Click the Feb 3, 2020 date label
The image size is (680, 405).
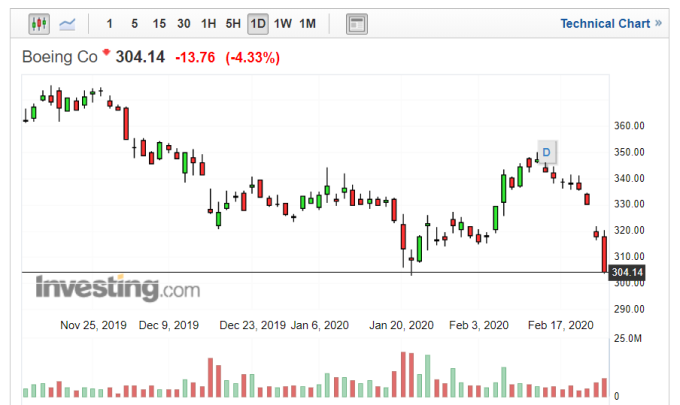479,325
